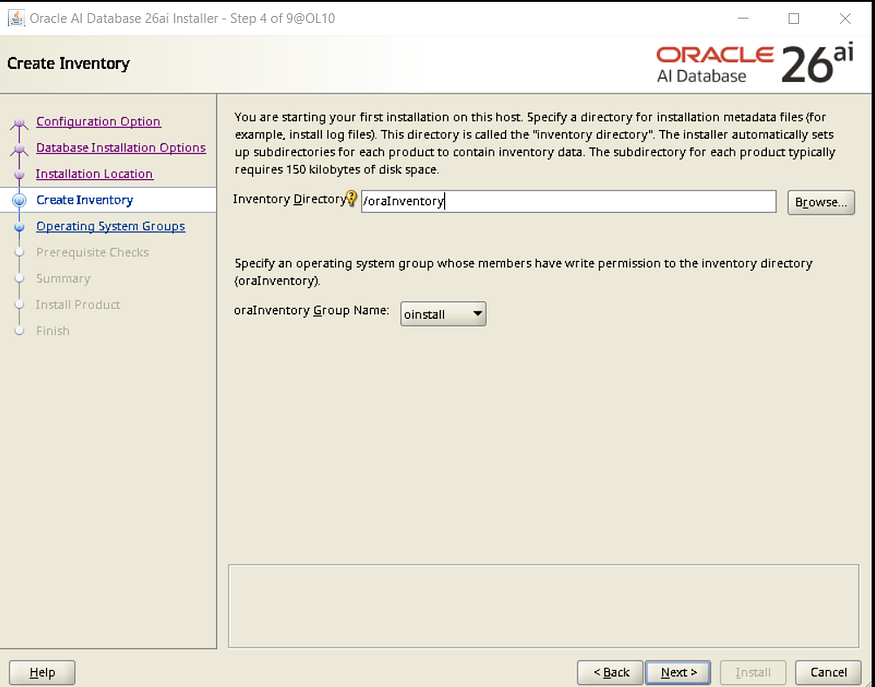Click the Create Inventory current step bullet
The height and width of the screenshot is (687, 875).
point(19,200)
